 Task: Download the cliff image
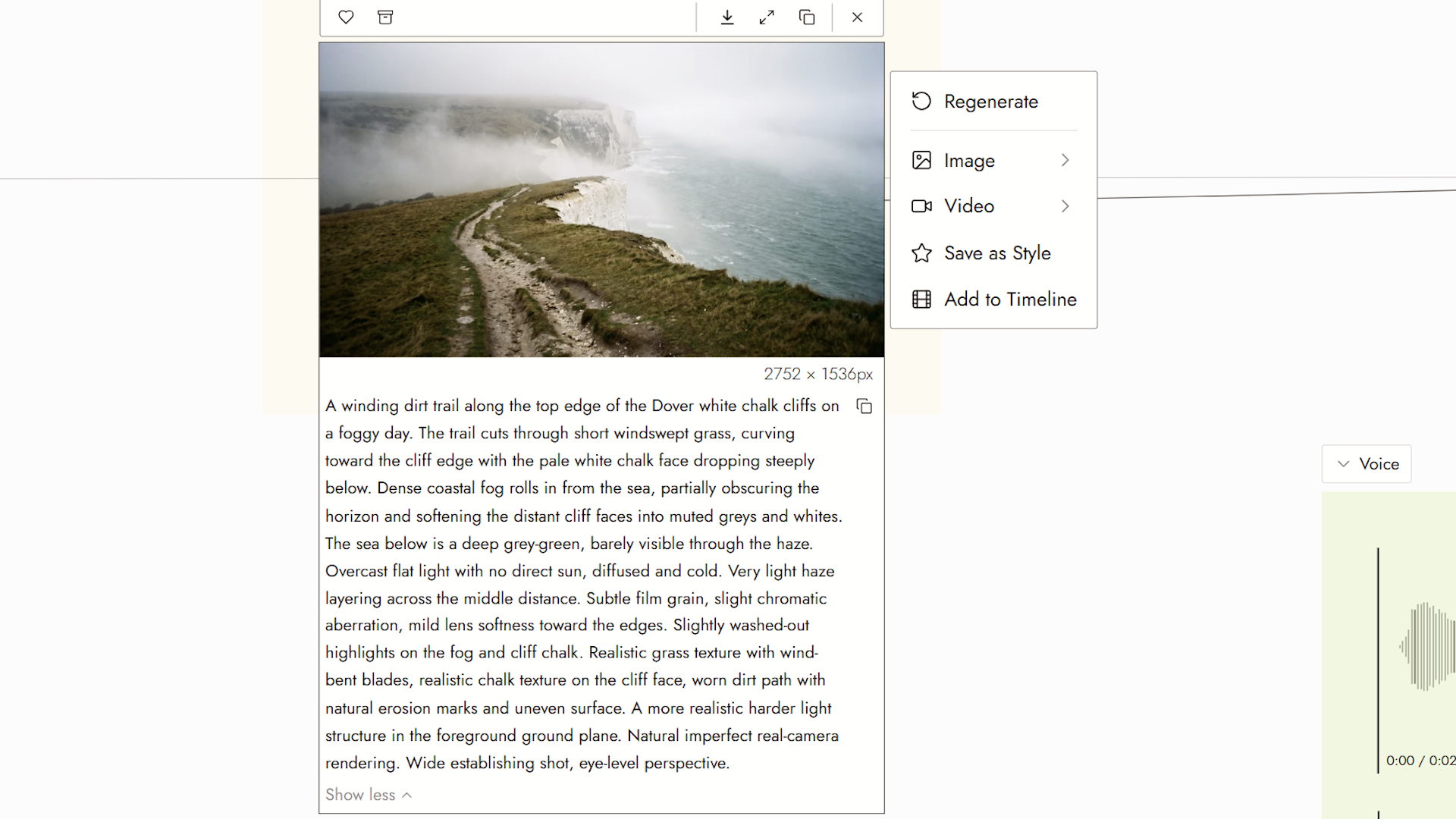click(x=727, y=17)
